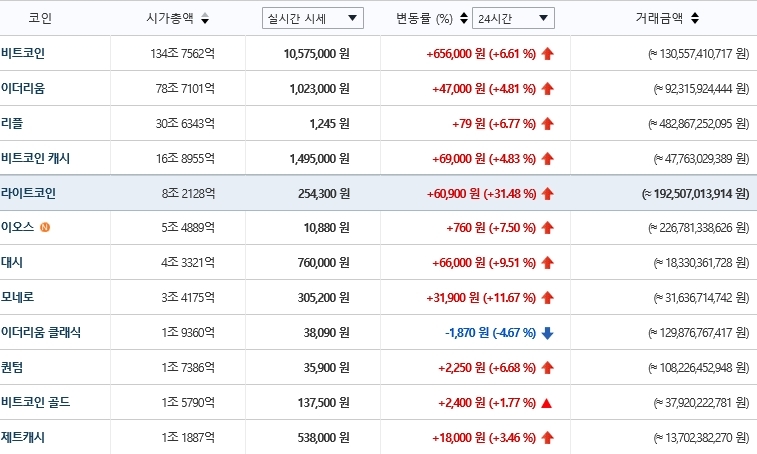Click the 시가총액 column header label
This screenshot has width=757, height=454.
coord(170,18)
